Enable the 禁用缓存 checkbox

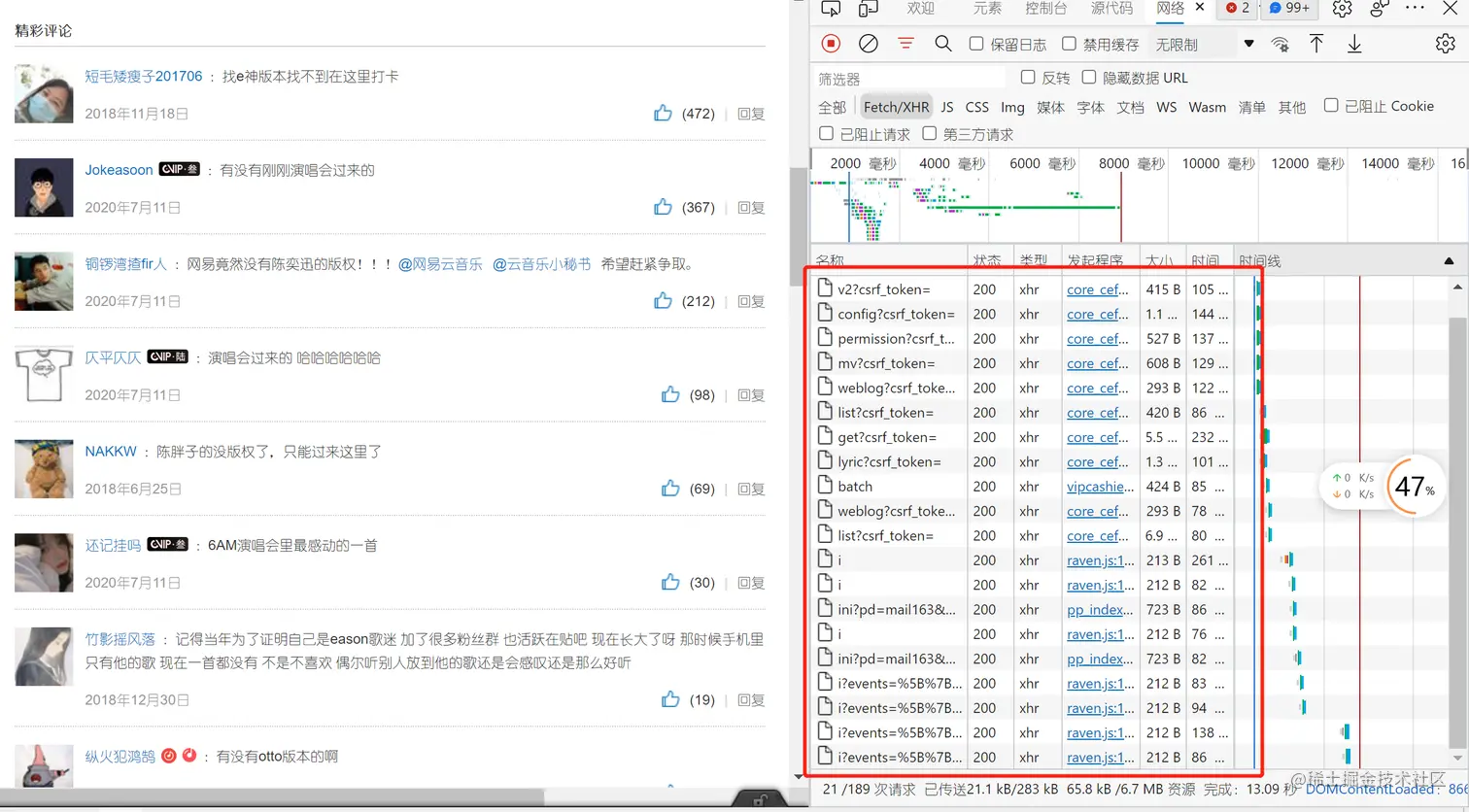tap(1069, 44)
